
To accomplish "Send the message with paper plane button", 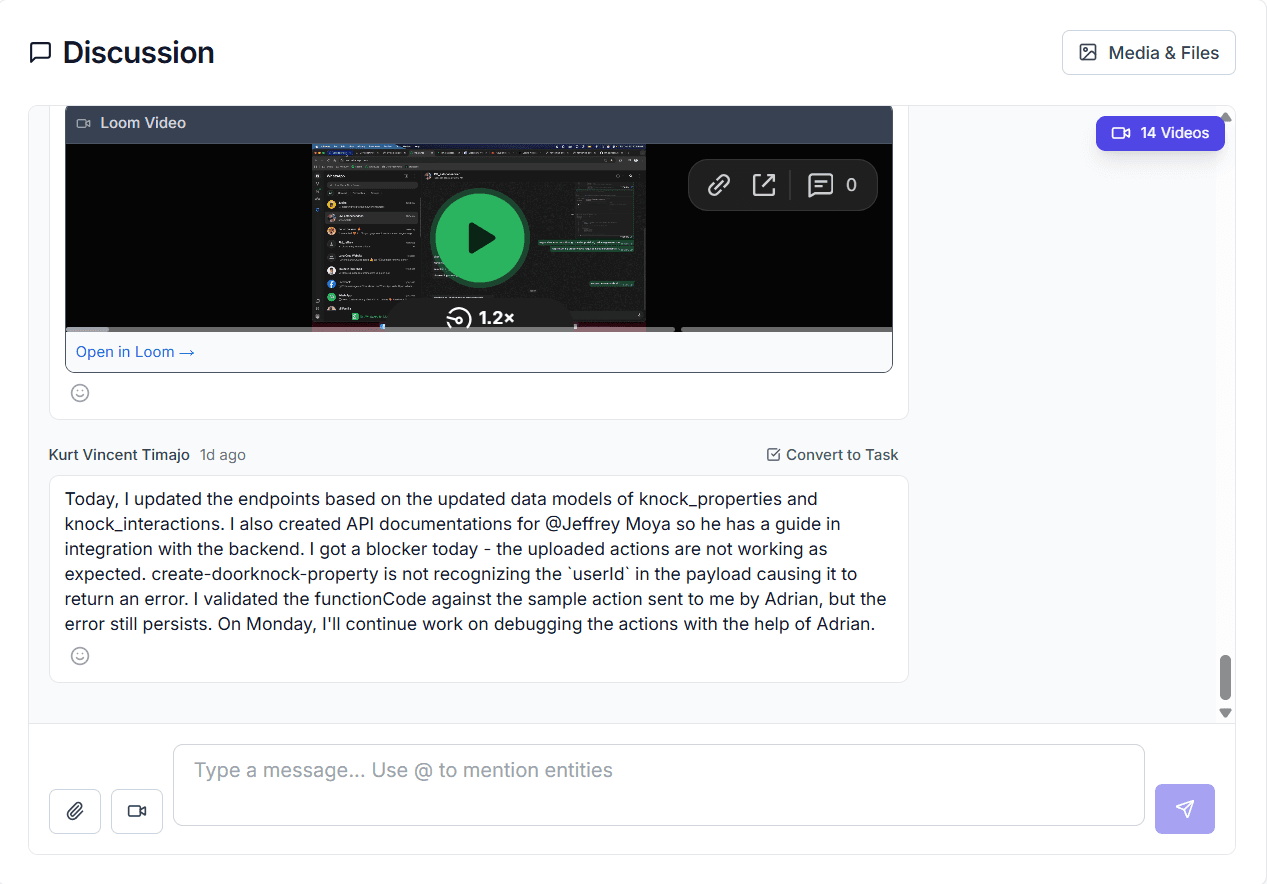I will click(x=1184, y=809).
